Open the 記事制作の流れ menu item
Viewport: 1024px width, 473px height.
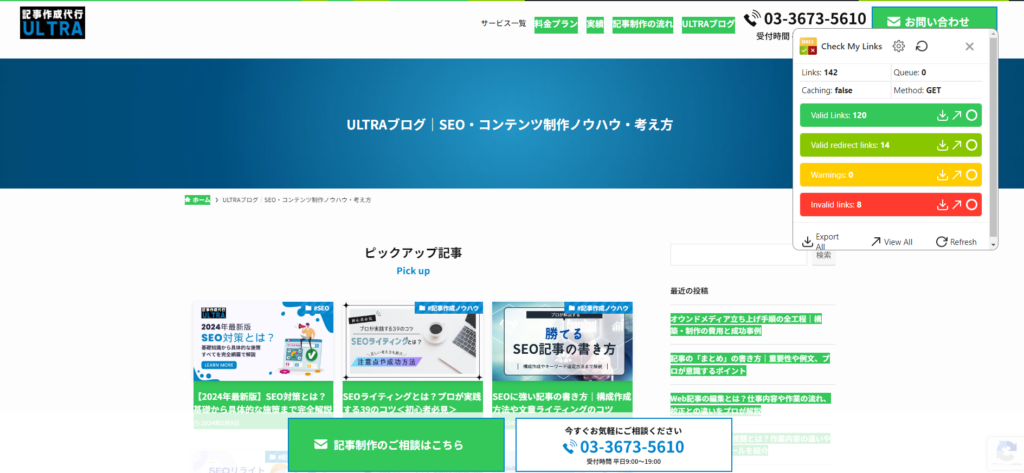pyautogui.click(x=643, y=24)
